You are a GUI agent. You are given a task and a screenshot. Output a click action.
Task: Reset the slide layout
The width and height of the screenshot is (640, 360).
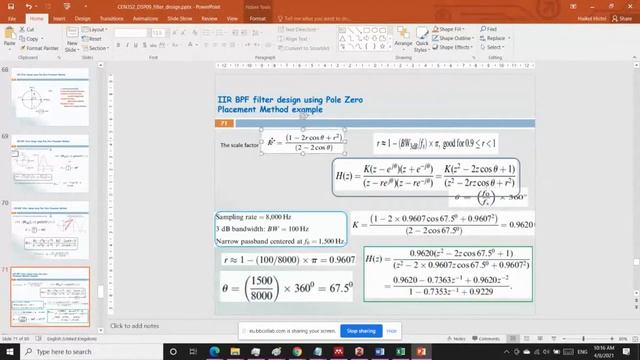(x=92, y=39)
